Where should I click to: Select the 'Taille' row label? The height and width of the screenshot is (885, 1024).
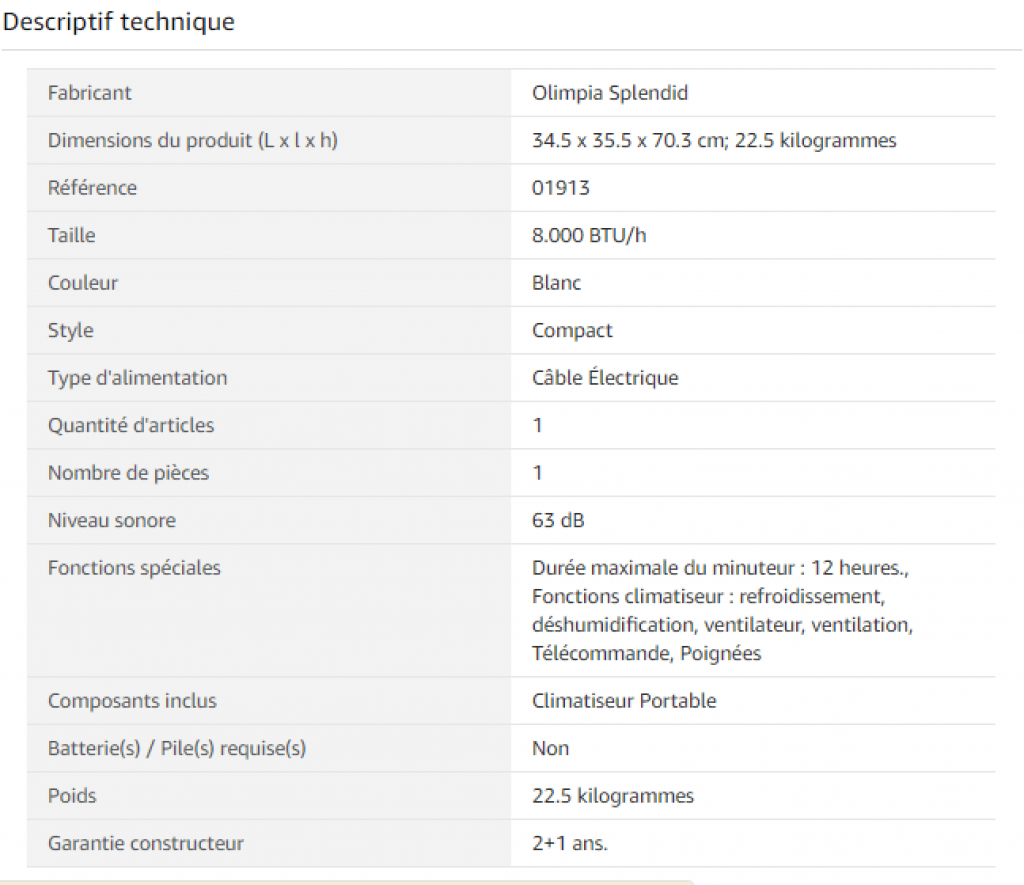coord(71,235)
